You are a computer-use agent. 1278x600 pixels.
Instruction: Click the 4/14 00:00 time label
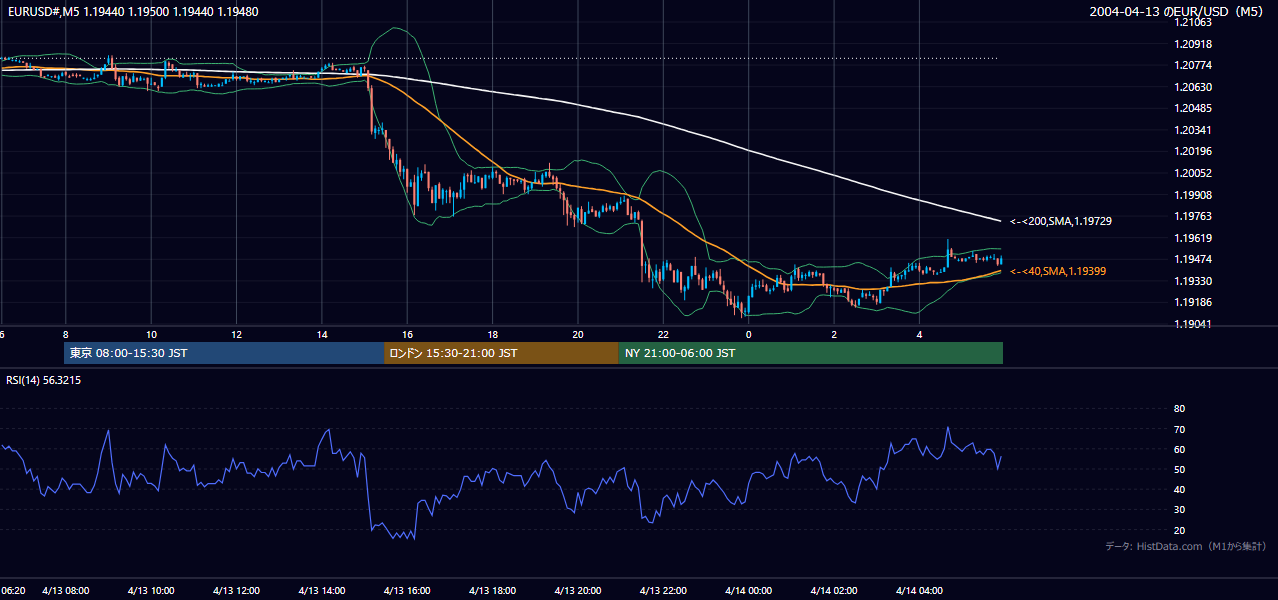[x=748, y=590]
